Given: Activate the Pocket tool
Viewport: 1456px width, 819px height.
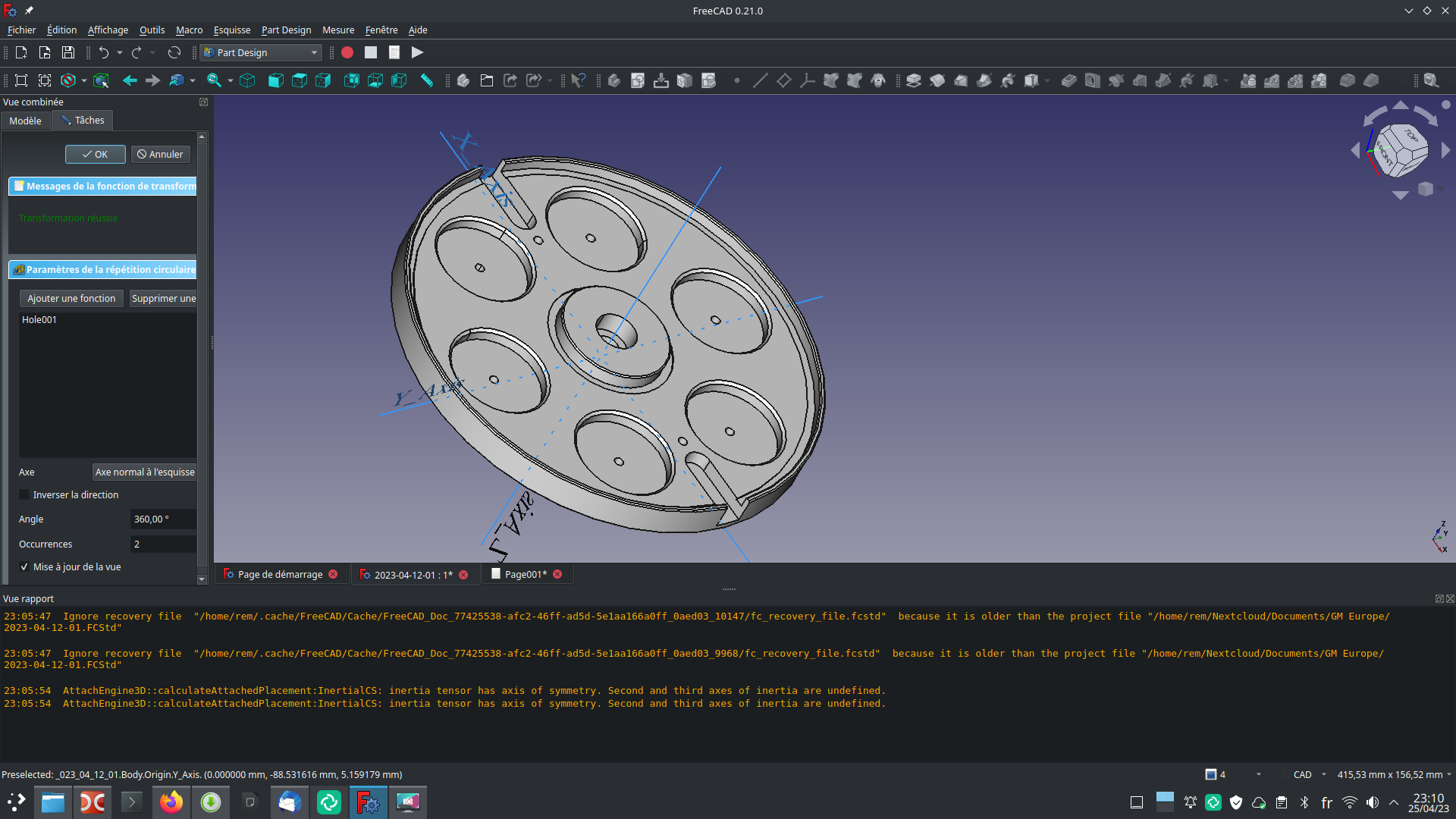Looking at the screenshot, I should pyautogui.click(x=1068, y=80).
